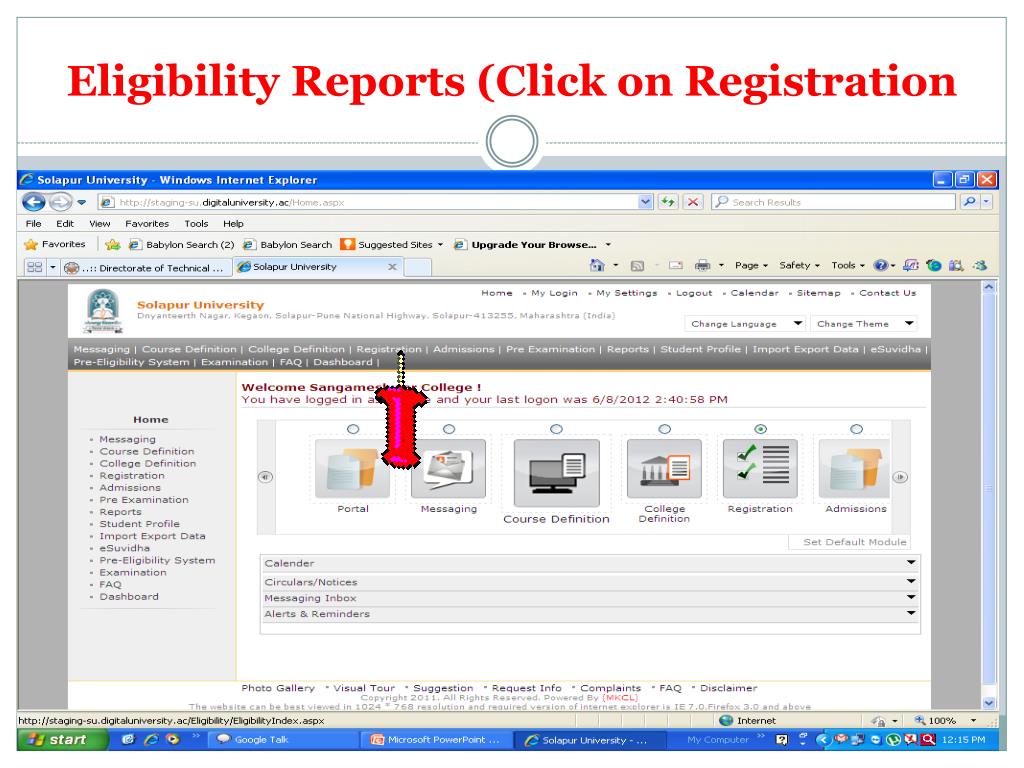Image resolution: width=1024 pixels, height=768 pixels.
Task: Click the carousel next arrow
Action: [x=900, y=477]
